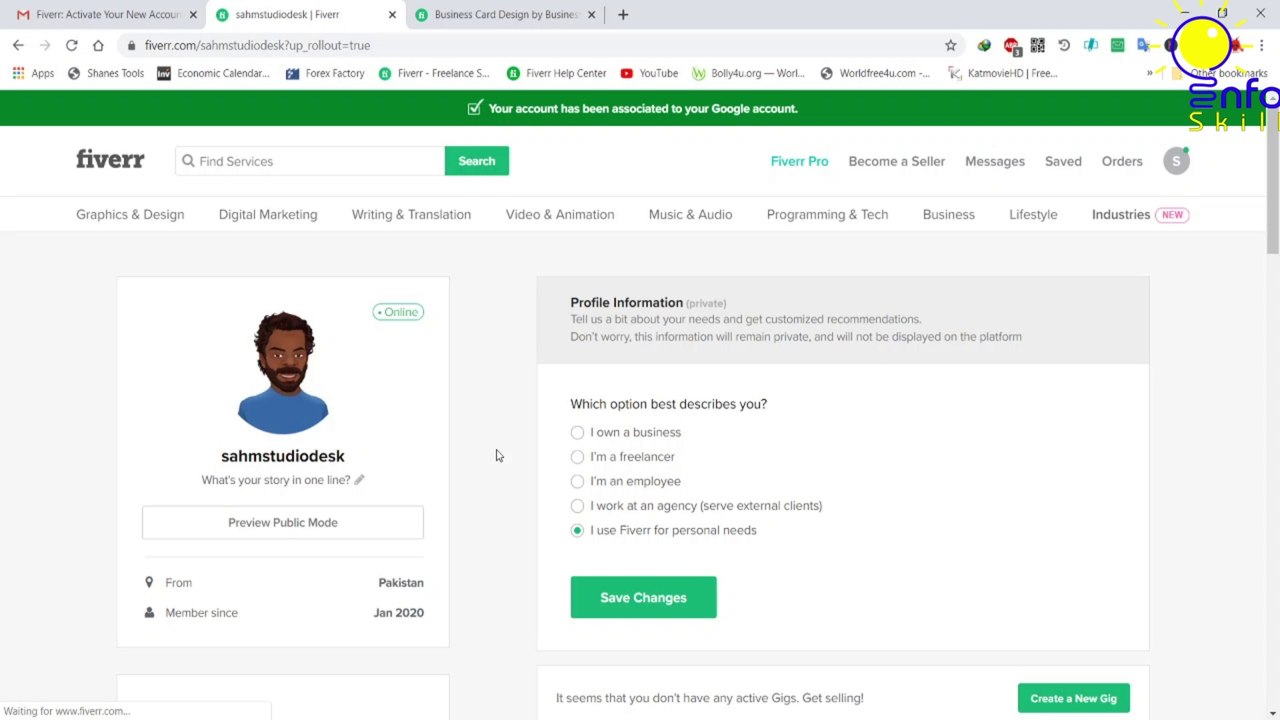This screenshot has height=720, width=1280.
Task: Click the profile avatar picture
Action: tap(283, 372)
